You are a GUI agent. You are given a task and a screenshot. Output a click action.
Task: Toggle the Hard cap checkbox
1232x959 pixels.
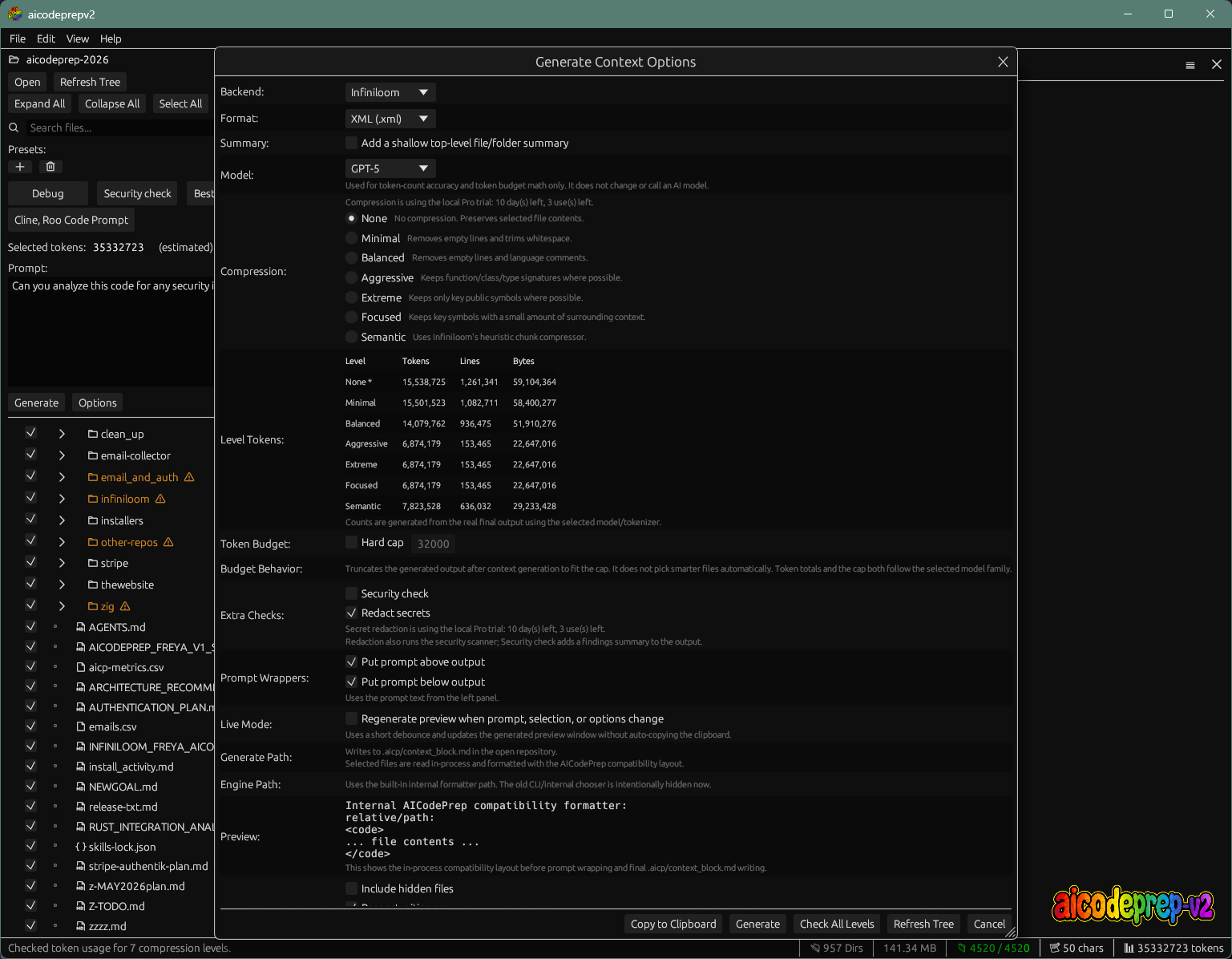(351, 542)
